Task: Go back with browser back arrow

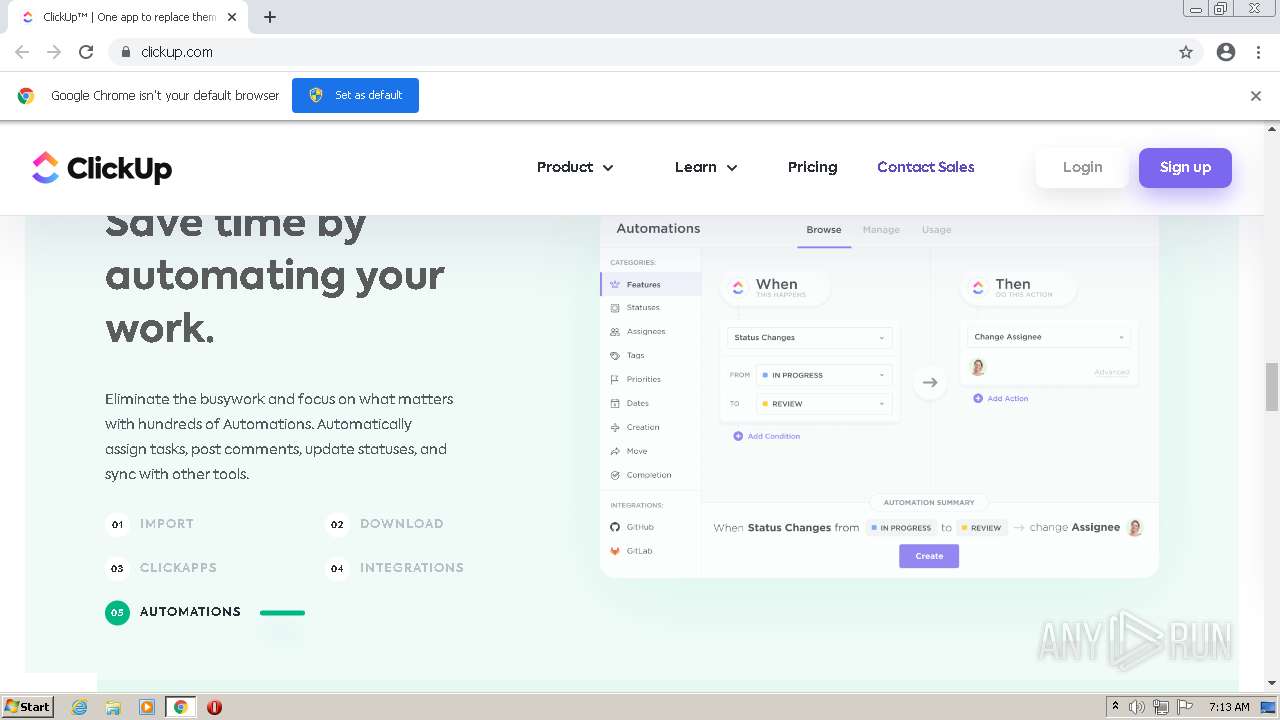Action: pos(22,52)
